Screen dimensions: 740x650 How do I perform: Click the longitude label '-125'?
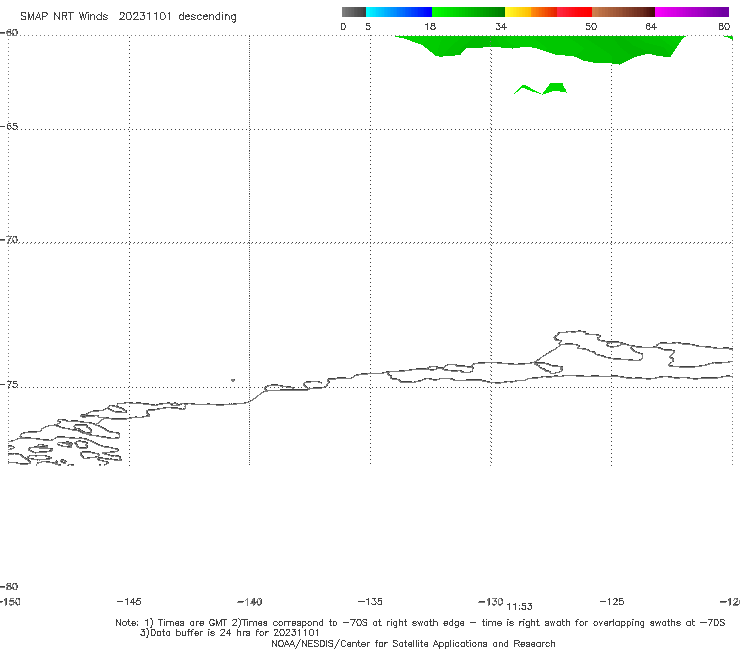[612, 602]
